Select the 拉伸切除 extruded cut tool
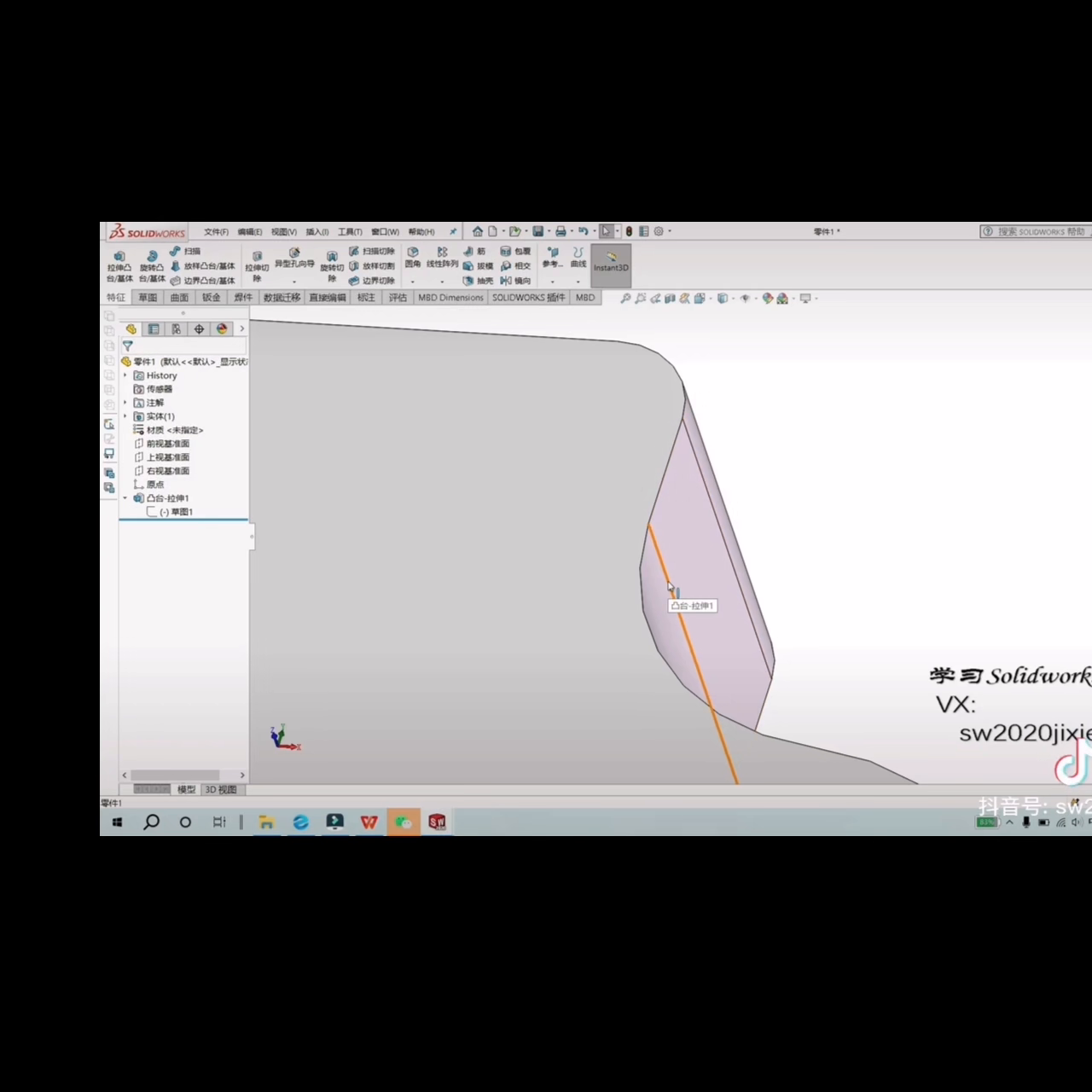The width and height of the screenshot is (1092, 1092). [257, 266]
